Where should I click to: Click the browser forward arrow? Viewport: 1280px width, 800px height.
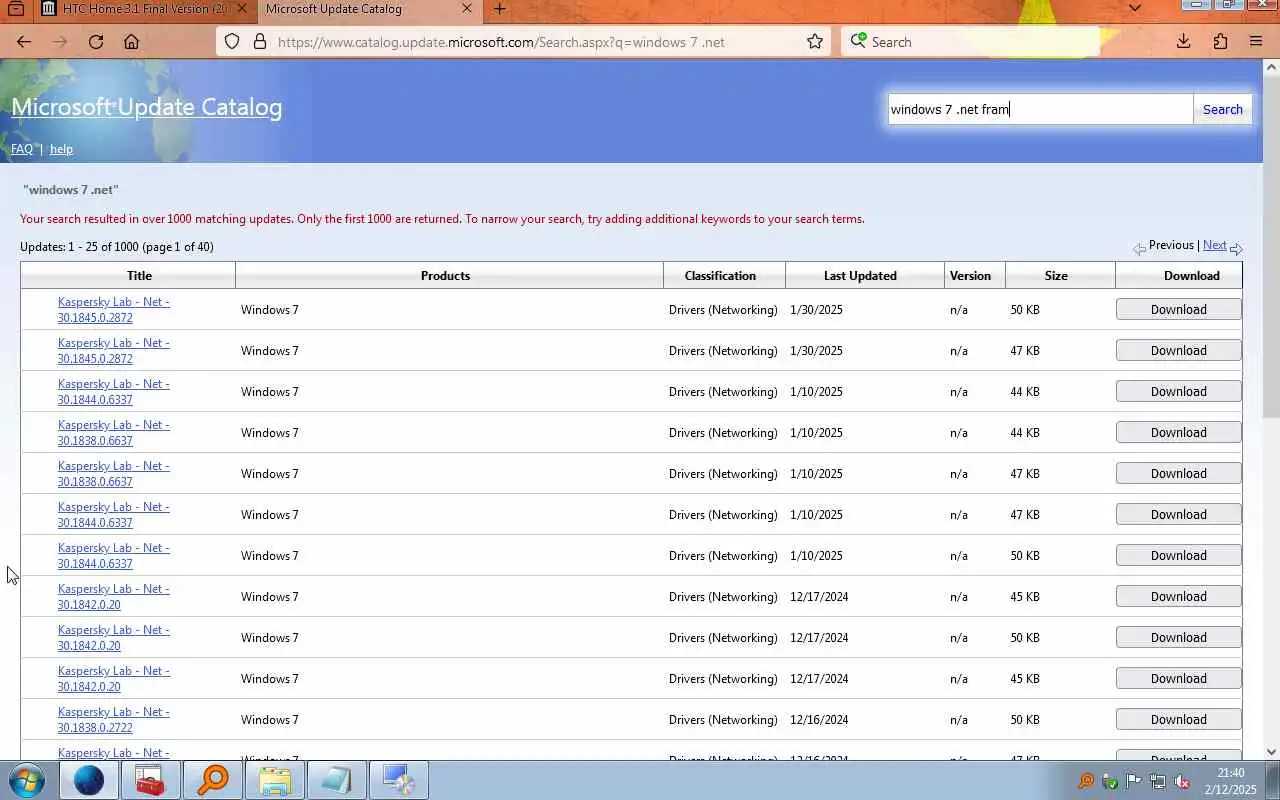point(60,42)
